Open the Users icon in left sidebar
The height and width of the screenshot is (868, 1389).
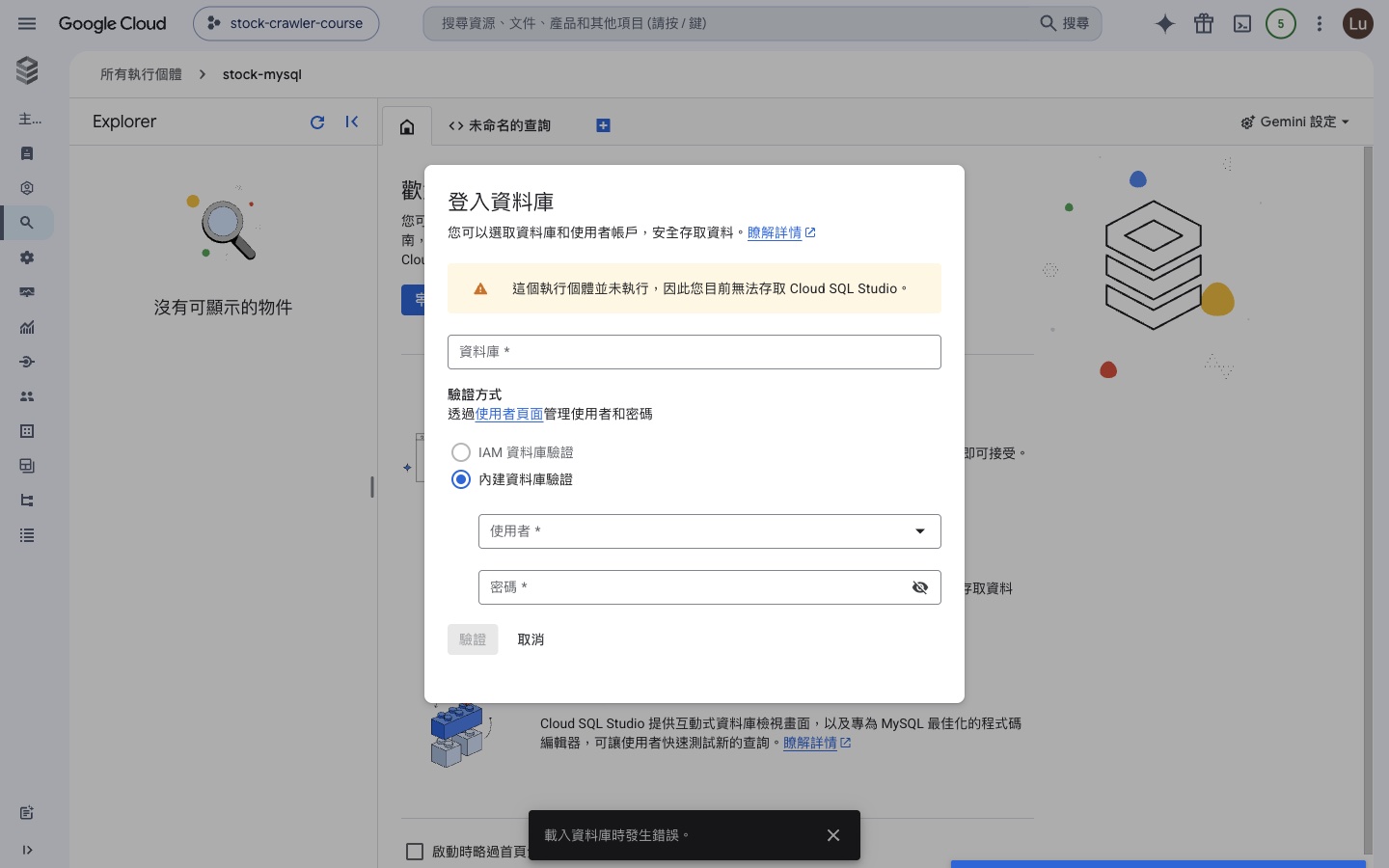click(x=27, y=396)
